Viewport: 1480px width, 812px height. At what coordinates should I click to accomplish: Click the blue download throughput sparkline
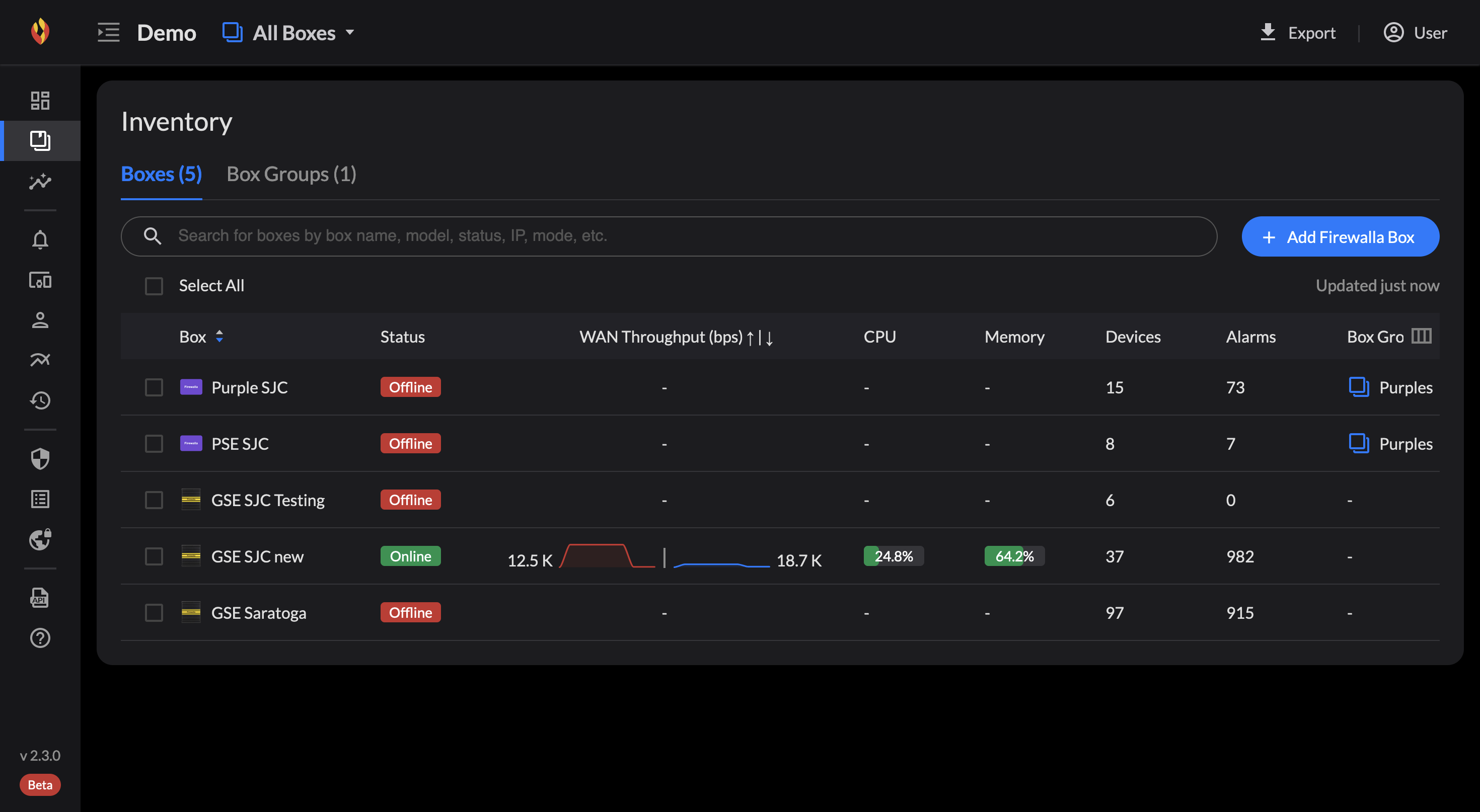(x=721, y=565)
